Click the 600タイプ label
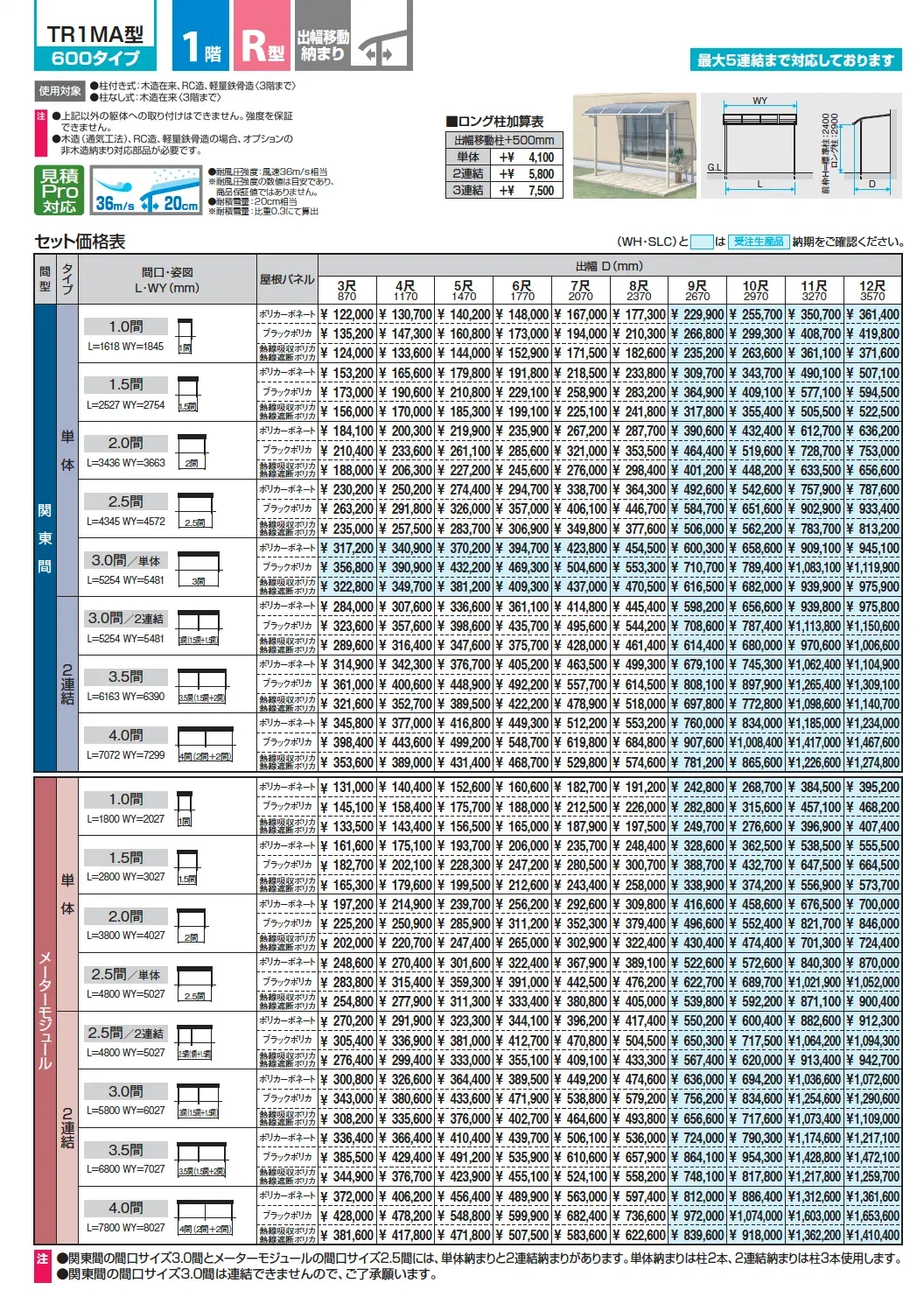The width and height of the screenshot is (924, 1304). pyautogui.click(x=95, y=59)
